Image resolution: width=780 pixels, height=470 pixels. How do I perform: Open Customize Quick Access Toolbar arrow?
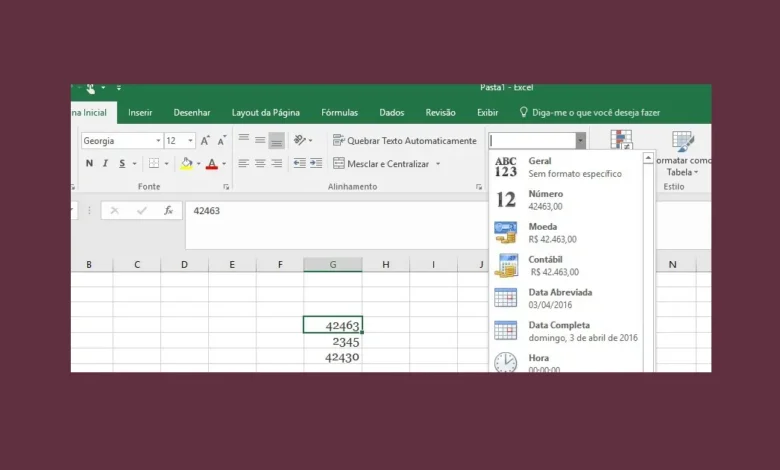pos(118,88)
